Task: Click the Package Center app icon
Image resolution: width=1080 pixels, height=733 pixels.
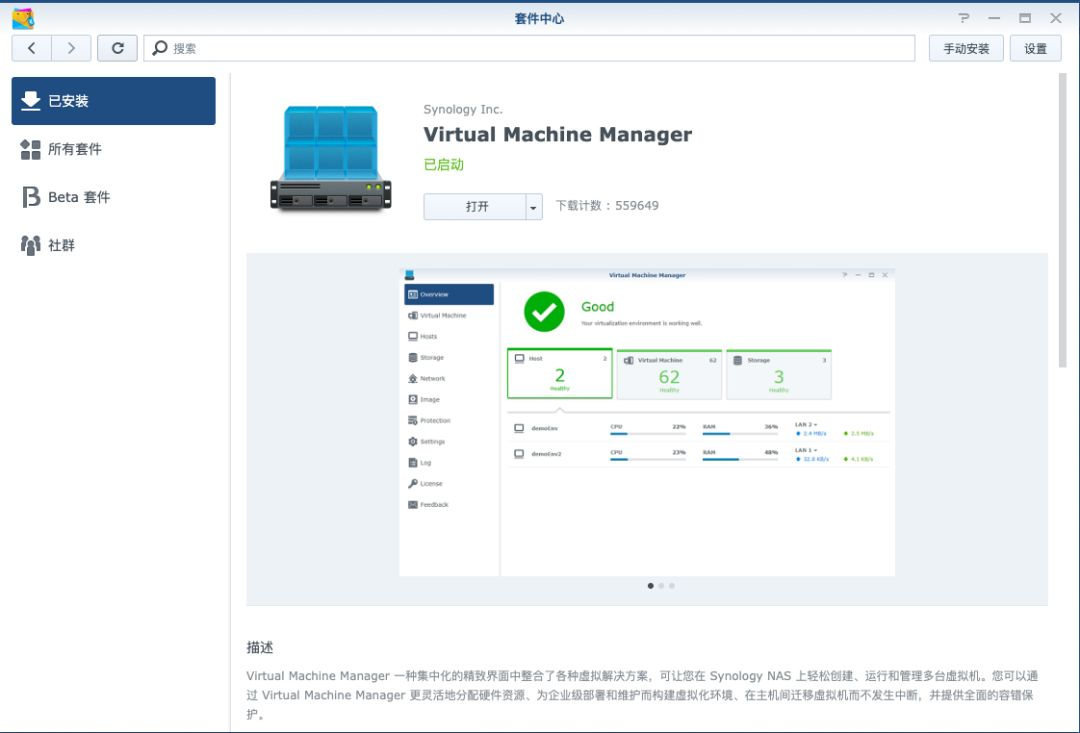Action: coord(23,19)
